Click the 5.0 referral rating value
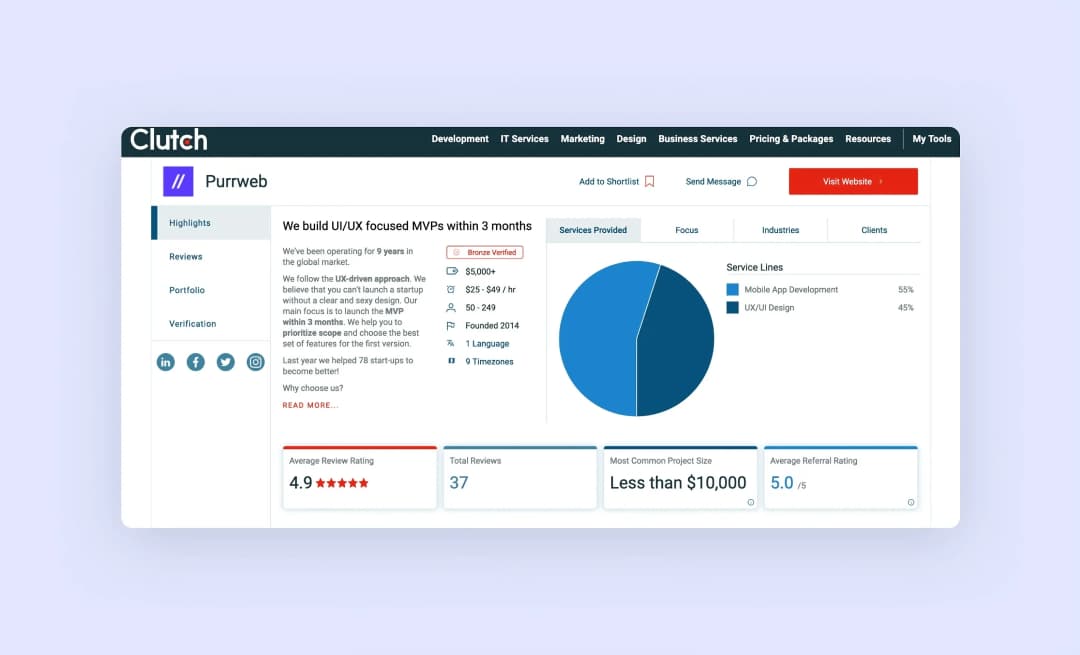 tap(782, 483)
